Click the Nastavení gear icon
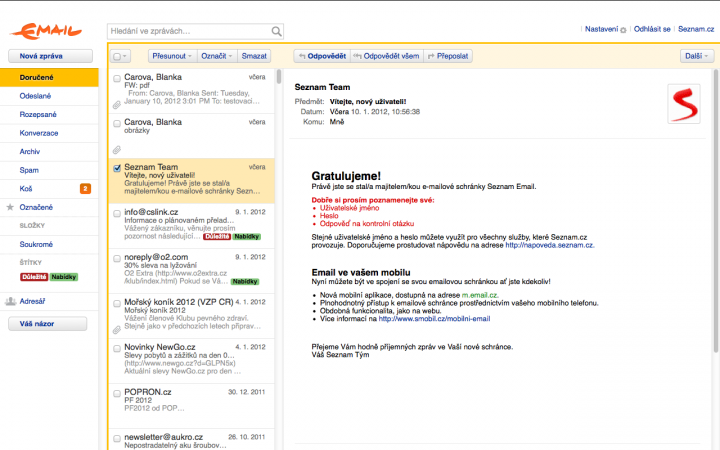Image resolution: width=720 pixels, height=450 pixels. coord(623,30)
